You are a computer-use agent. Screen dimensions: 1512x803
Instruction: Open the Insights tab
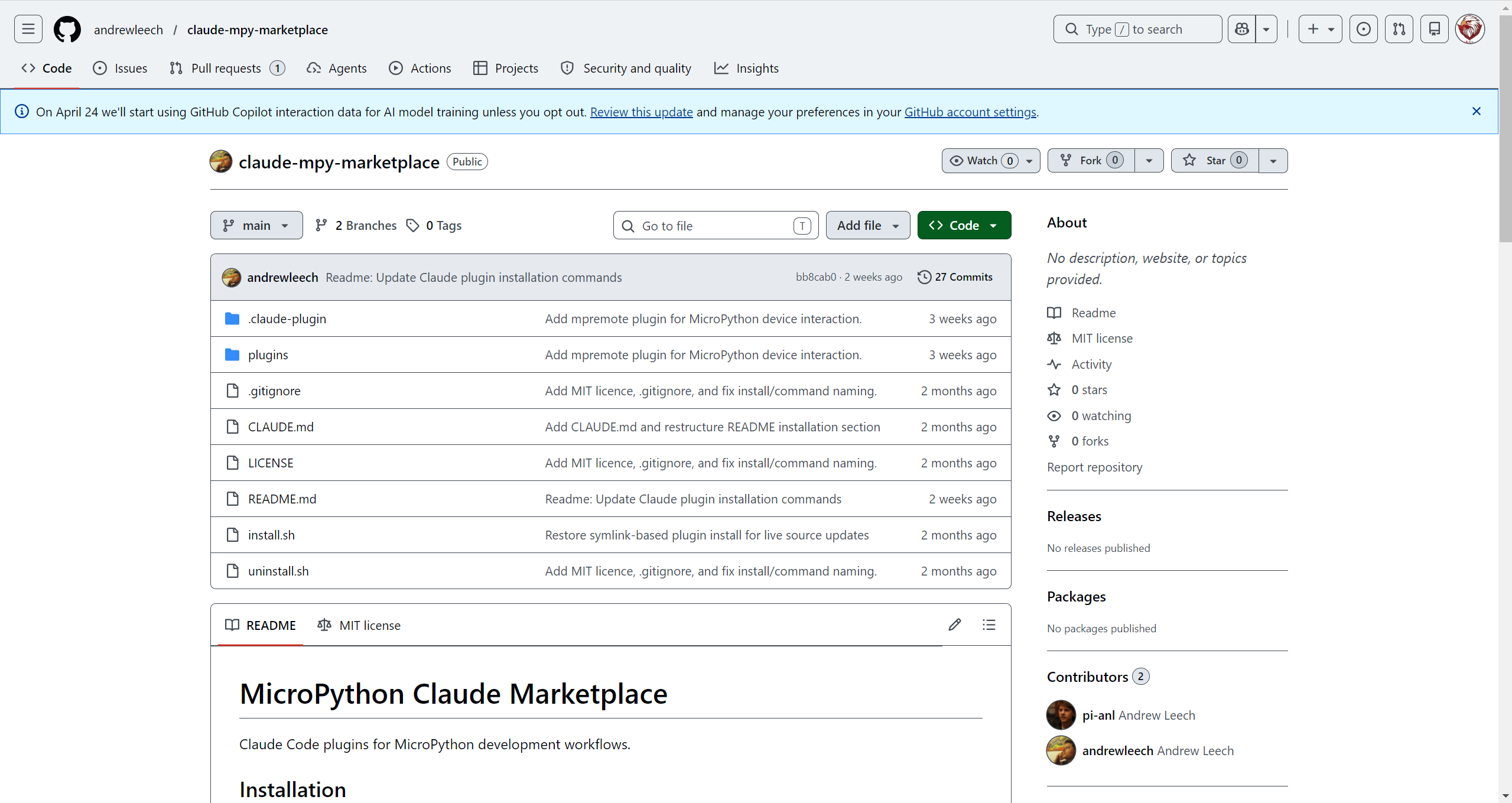pos(747,69)
